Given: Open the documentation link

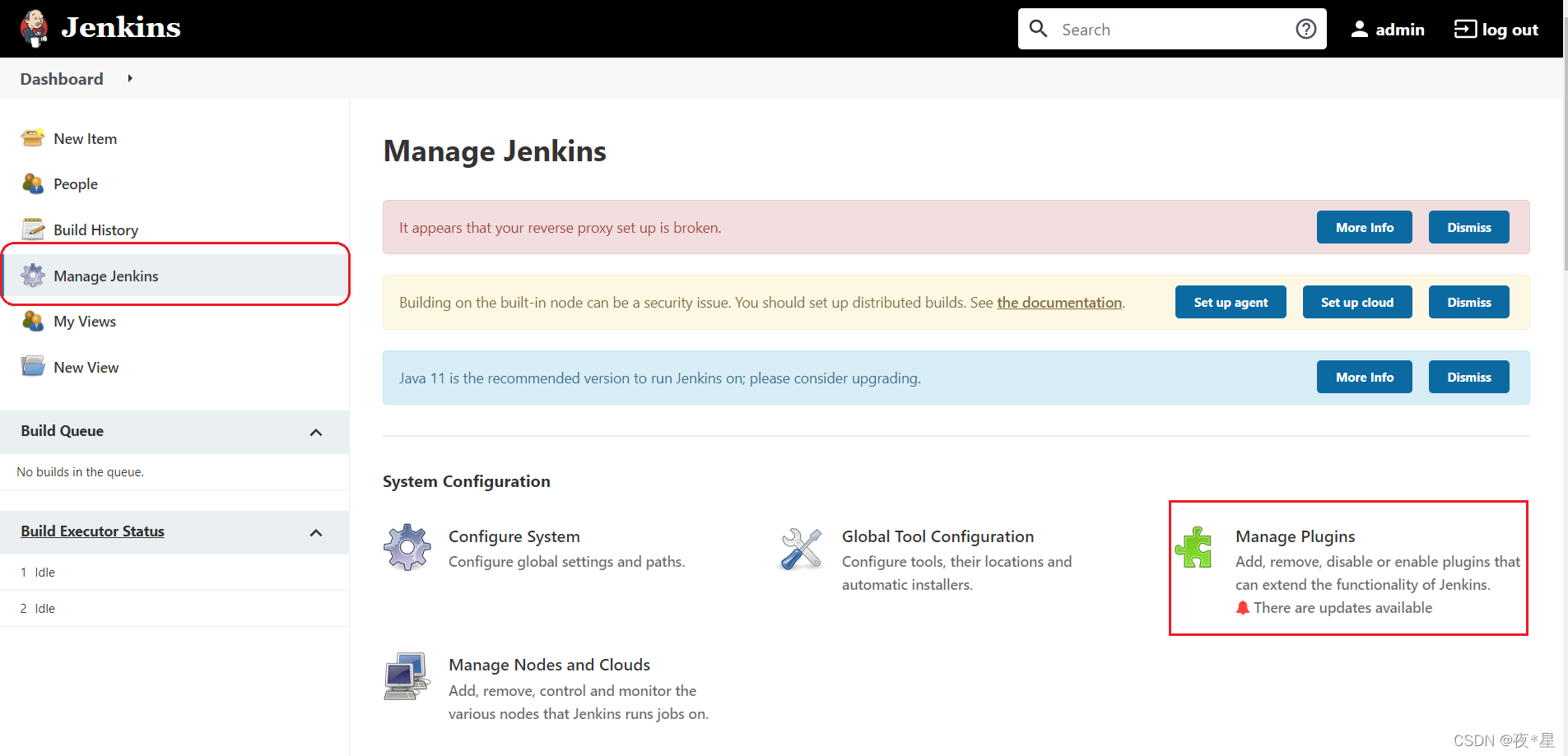Looking at the screenshot, I should (x=1059, y=303).
